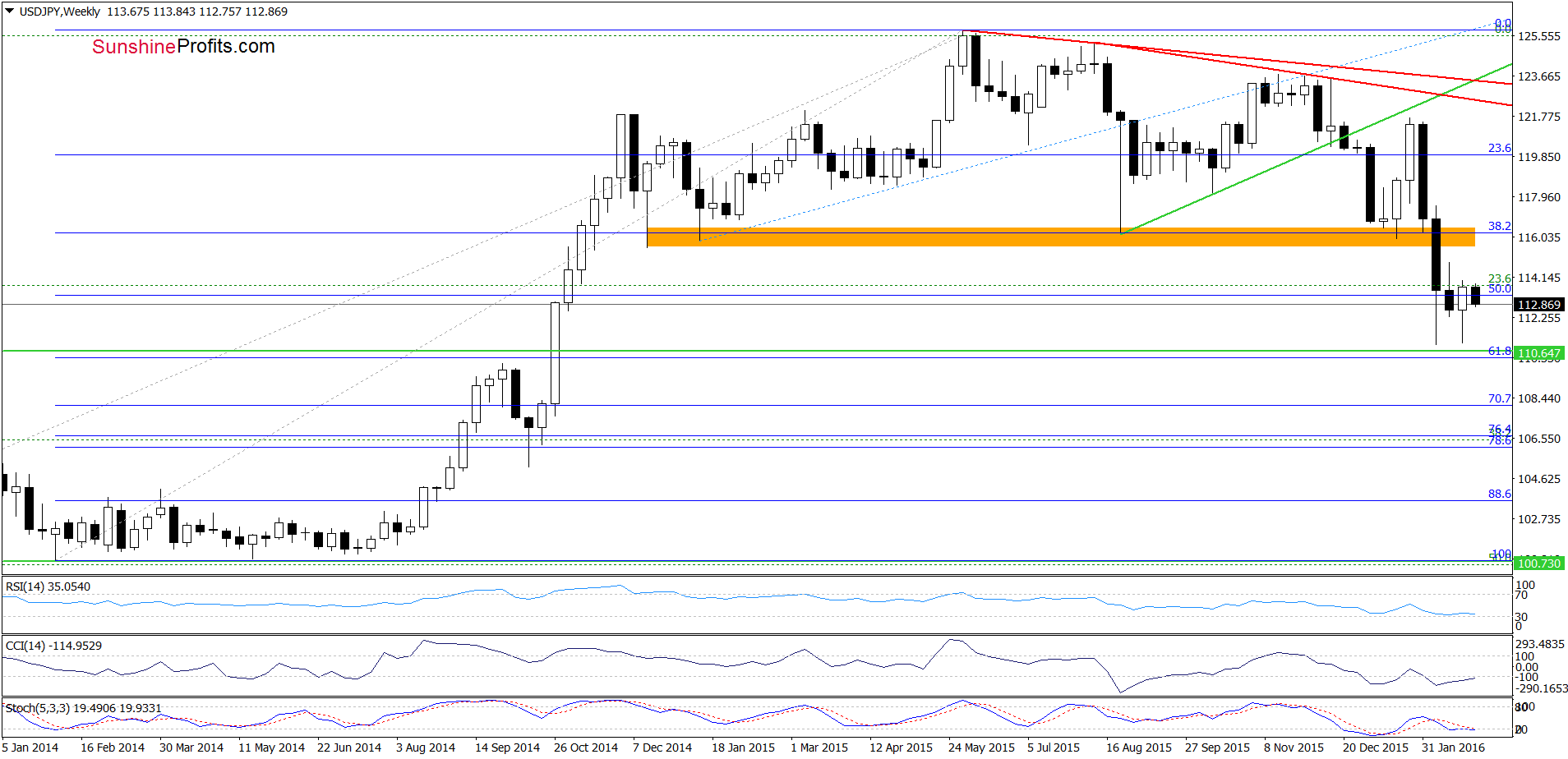Select the 112.255 price axis label
The height and width of the screenshot is (759, 1568).
pyautogui.click(x=1539, y=318)
